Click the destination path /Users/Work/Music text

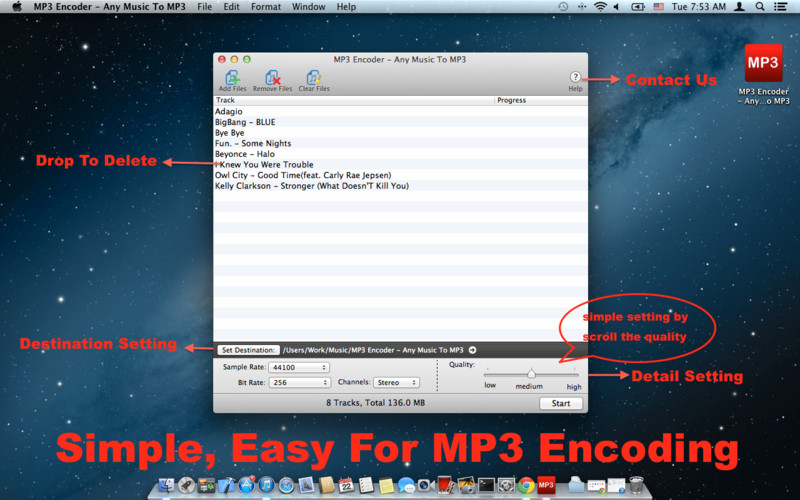point(373,350)
